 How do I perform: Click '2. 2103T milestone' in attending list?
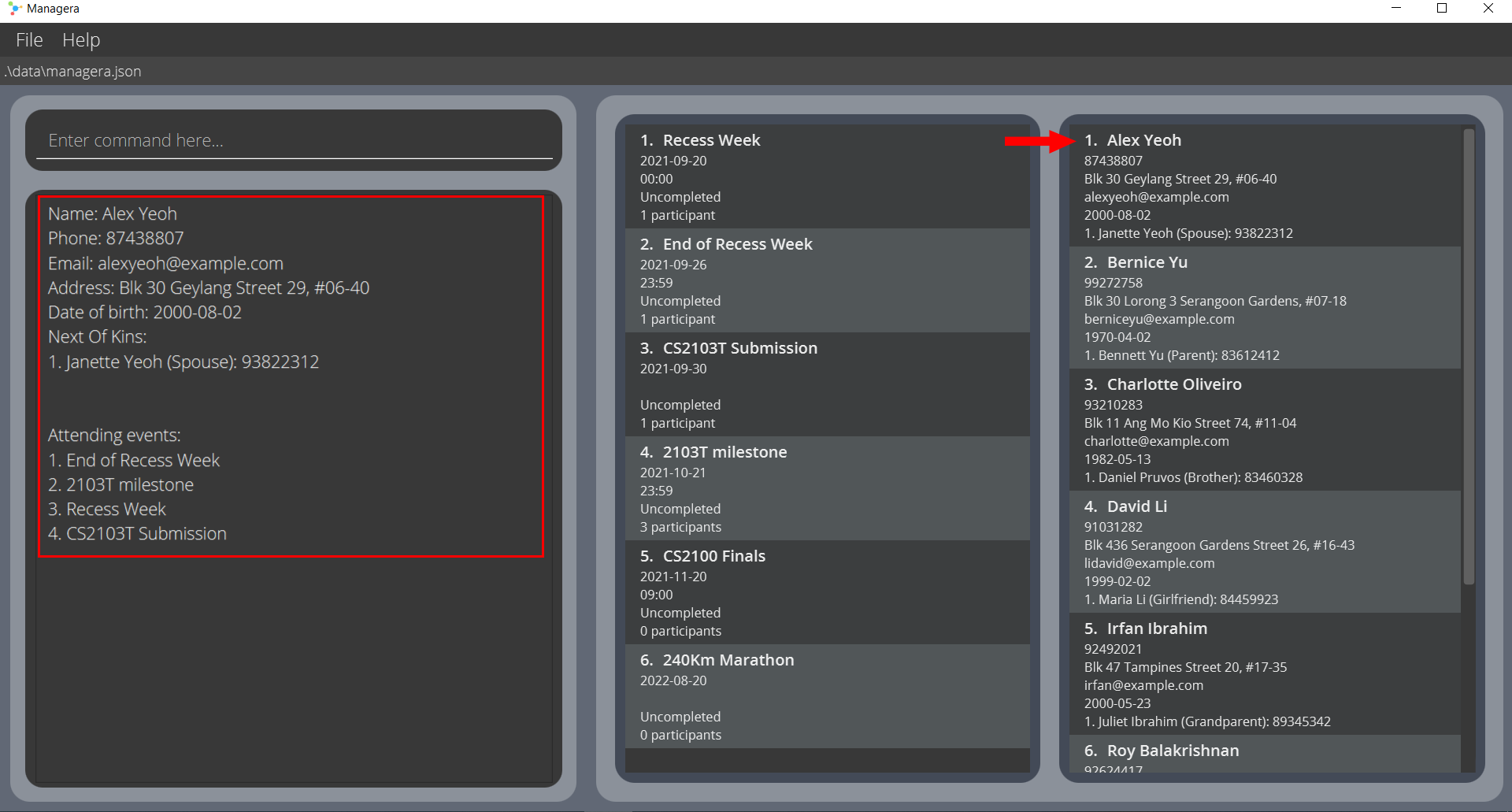(x=120, y=484)
